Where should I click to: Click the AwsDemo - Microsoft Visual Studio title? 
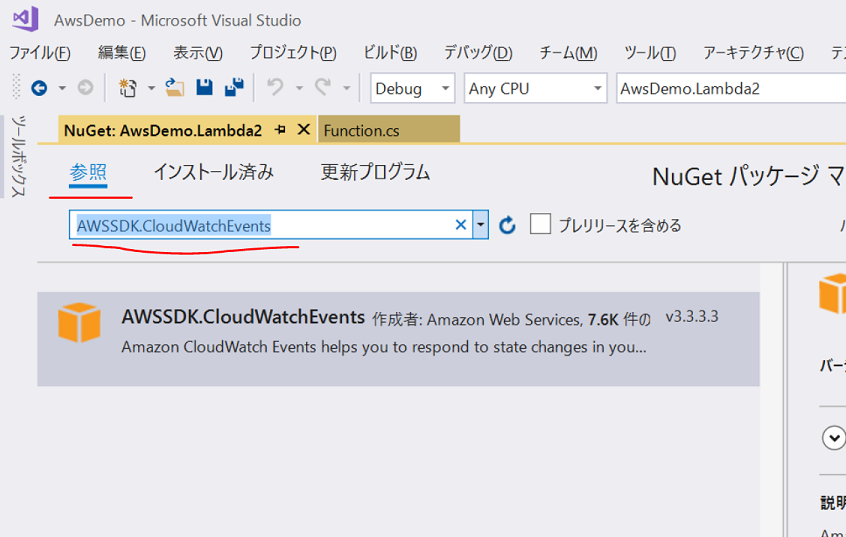(178, 21)
